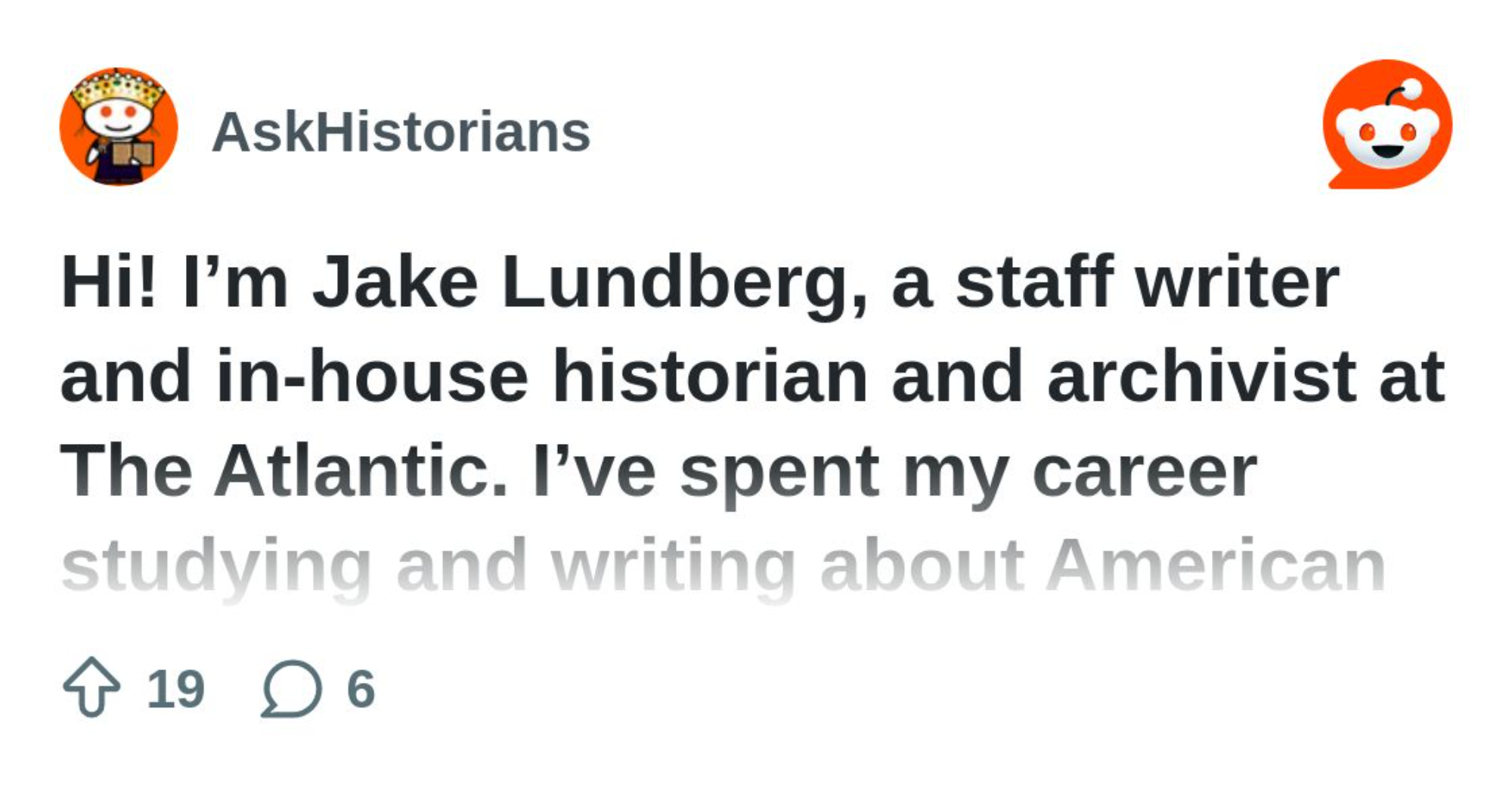Open the Reddit logo at top right

tap(1387, 125)
